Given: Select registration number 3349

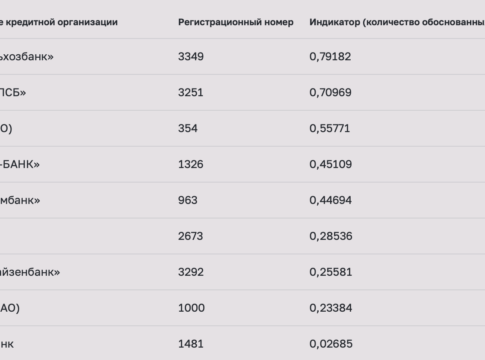Looking at the screenshot, I should pos(191,56).
